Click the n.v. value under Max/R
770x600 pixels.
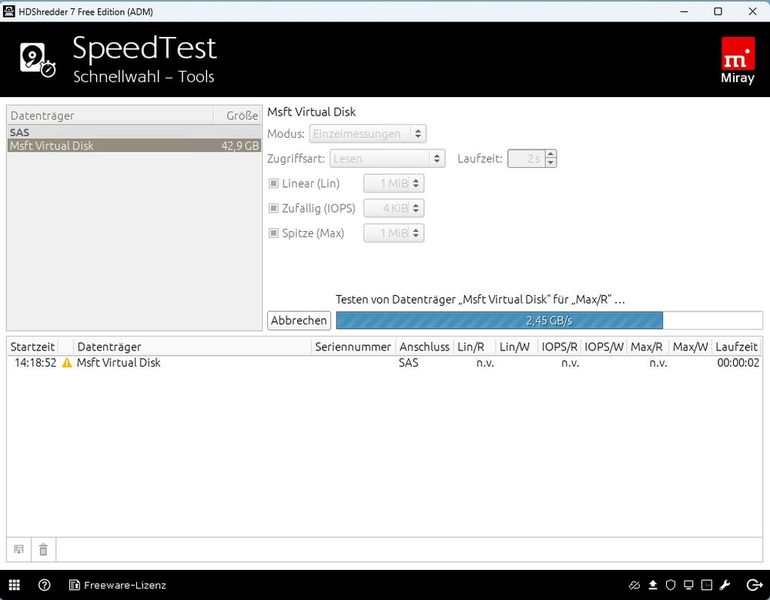(x=658, y=363)
